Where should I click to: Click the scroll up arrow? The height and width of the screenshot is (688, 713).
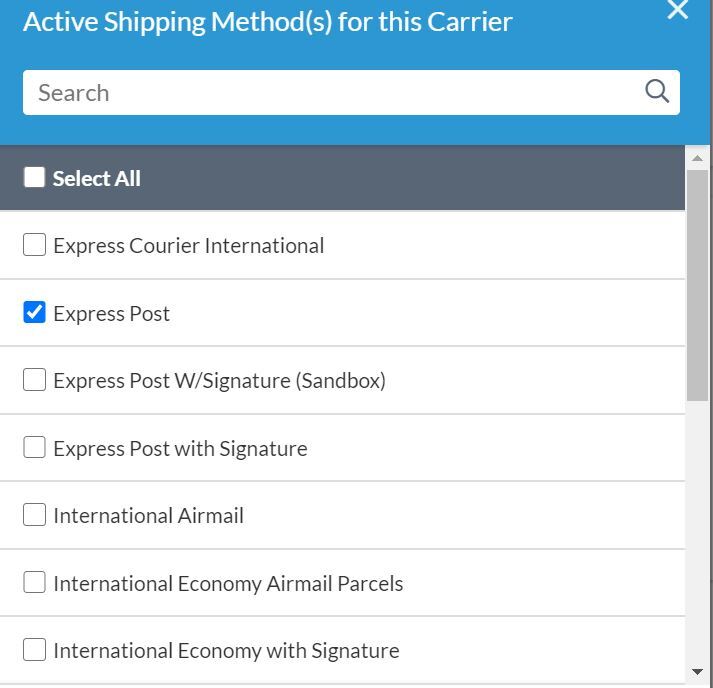[697, 158]
